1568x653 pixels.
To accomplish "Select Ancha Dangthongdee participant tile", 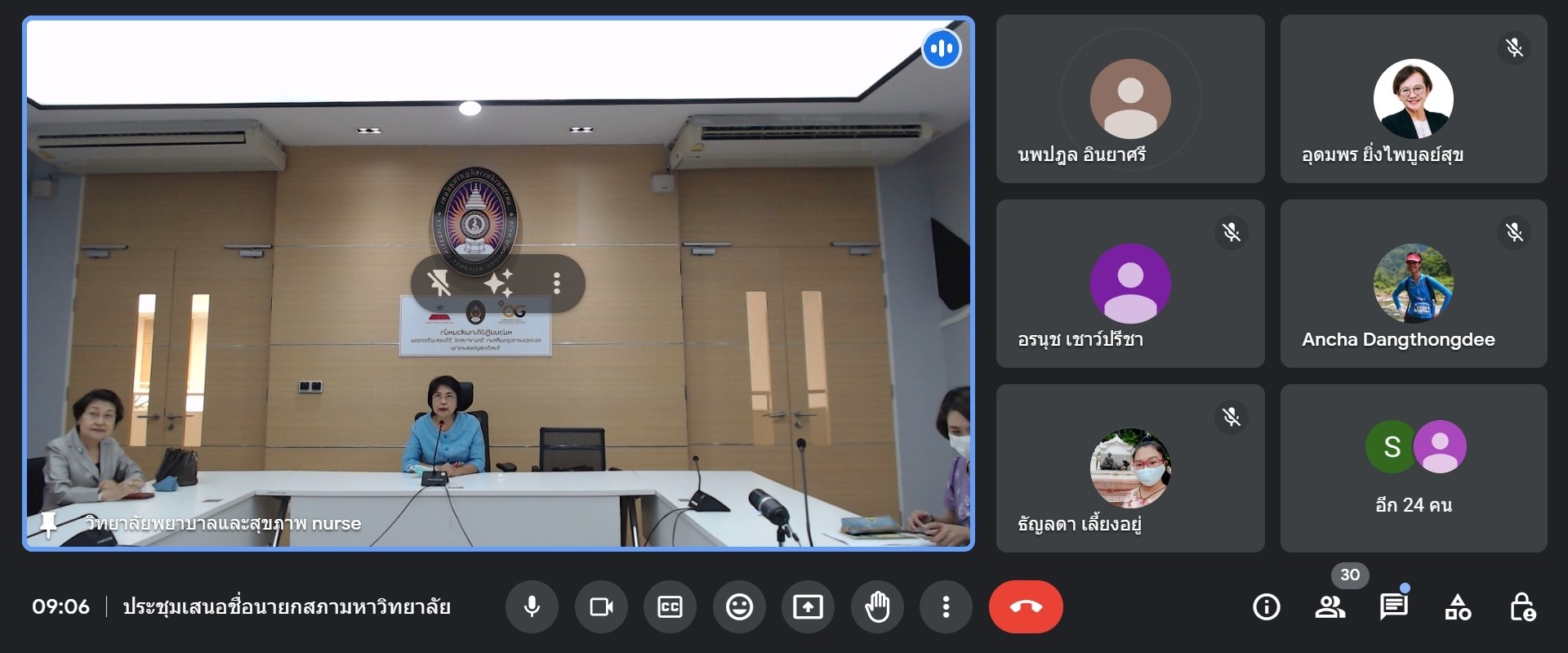I will [1414, 284].
